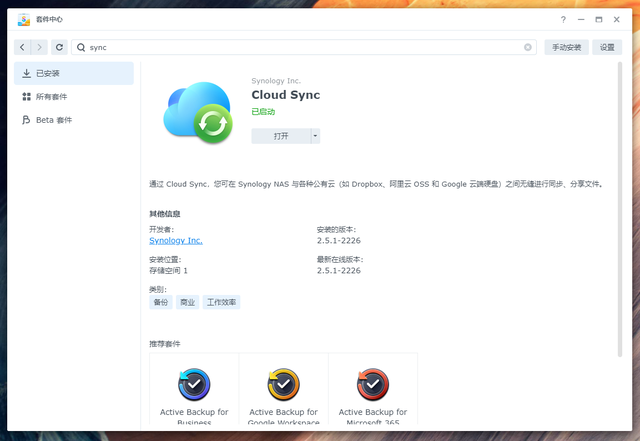Image resolution: width=640 pixels, height=441 pixels.
Task: Select the 已安装 sidebar item
Action: point(74,74)
